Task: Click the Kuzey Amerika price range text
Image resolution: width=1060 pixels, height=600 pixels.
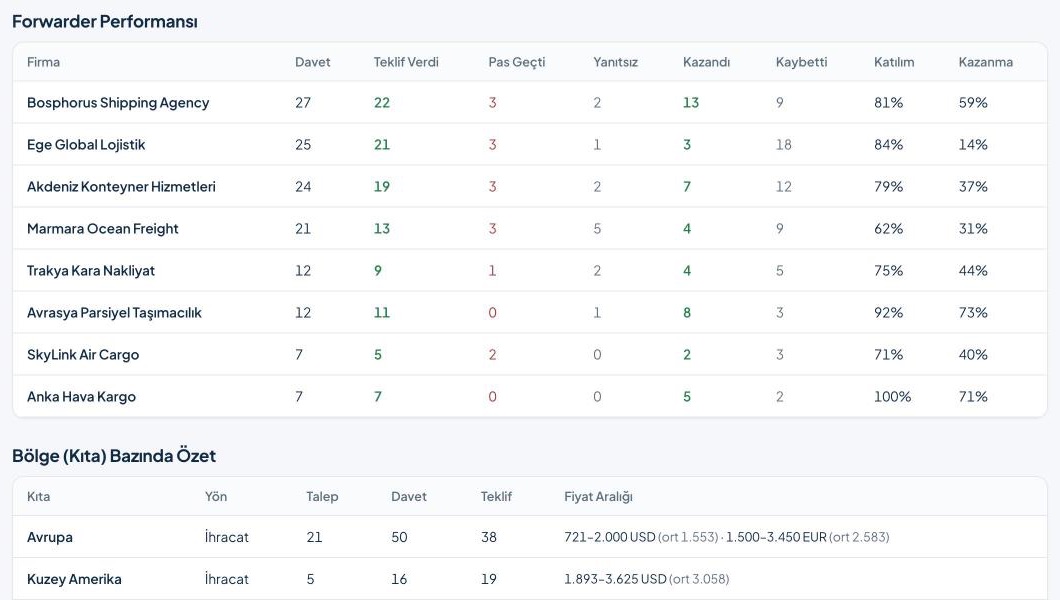Action: point(646,579)
